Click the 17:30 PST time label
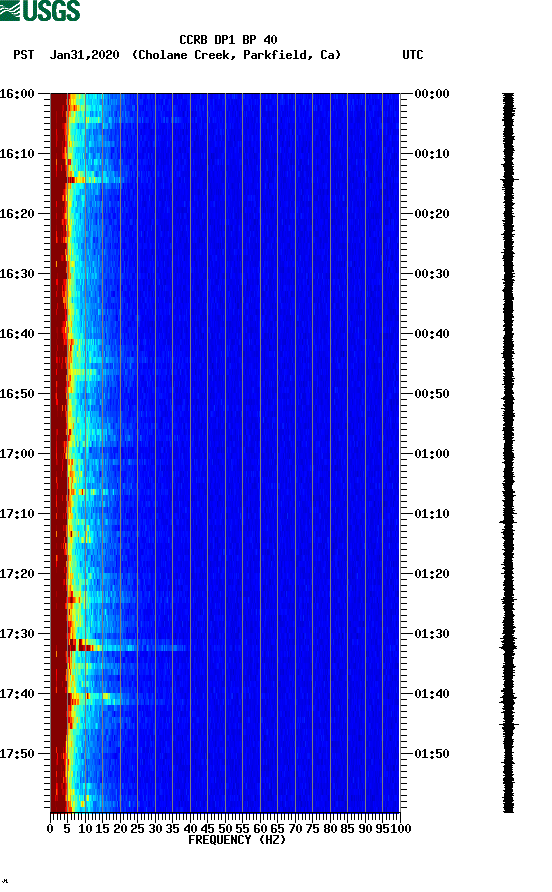 17,634
